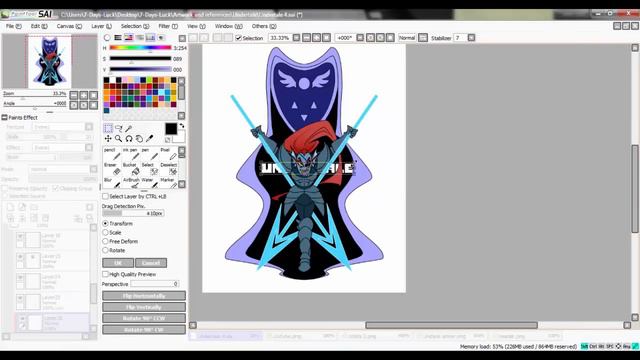This screenshot has width=640, height=360.
Task: Click the Hue (H) color slider
Action: pyautogui.click(x=140, y=48)
